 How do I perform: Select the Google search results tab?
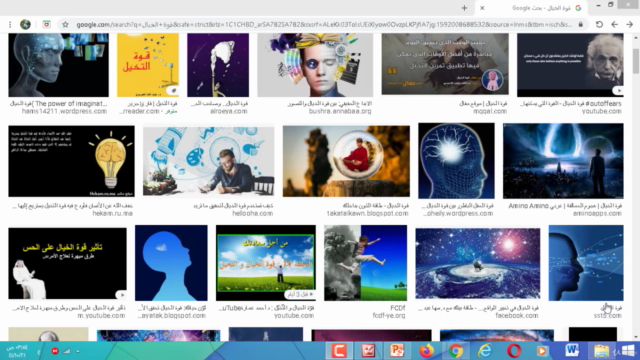point(532,8)
